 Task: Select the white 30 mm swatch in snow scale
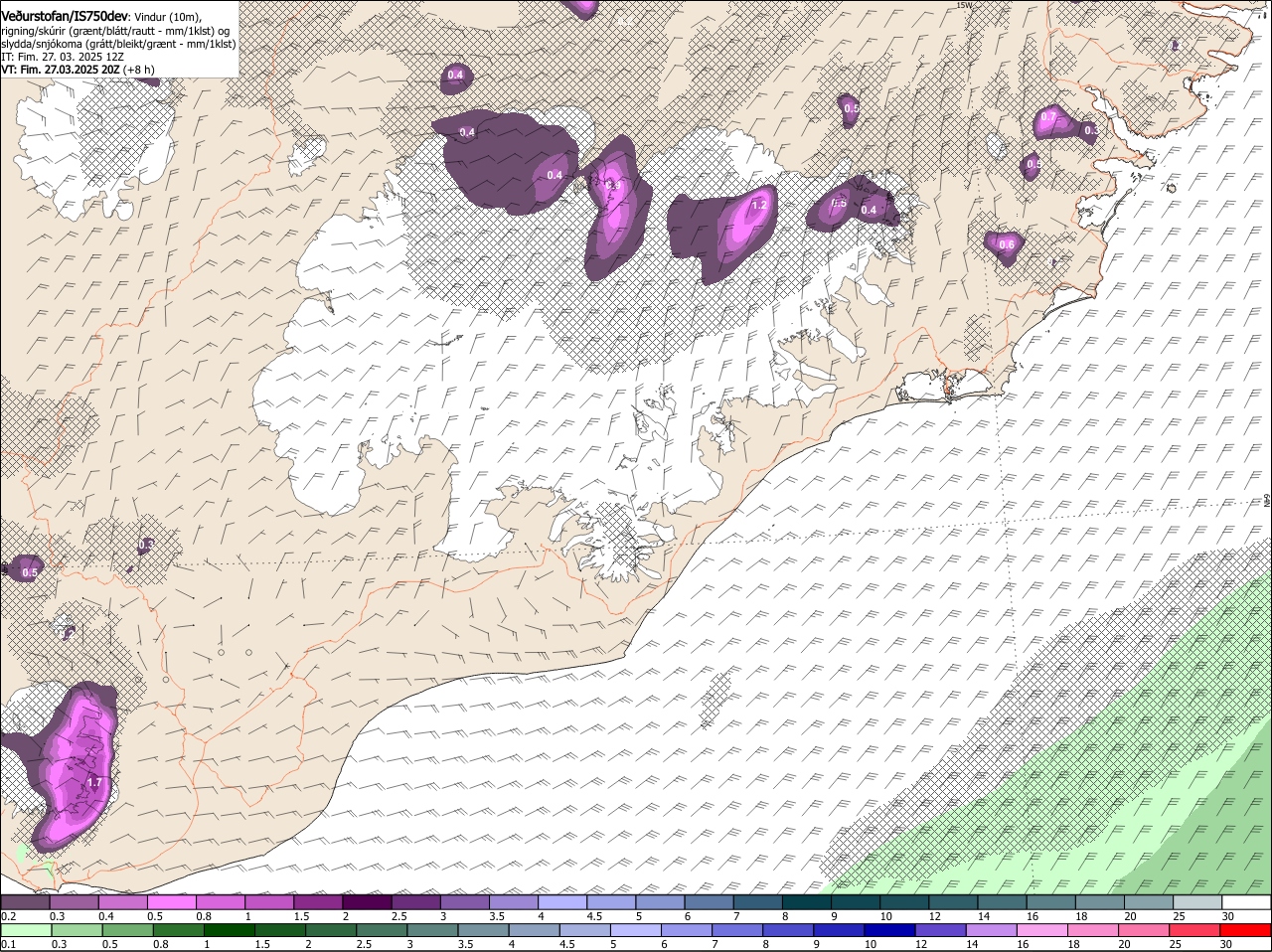[x=1246, y=902]
